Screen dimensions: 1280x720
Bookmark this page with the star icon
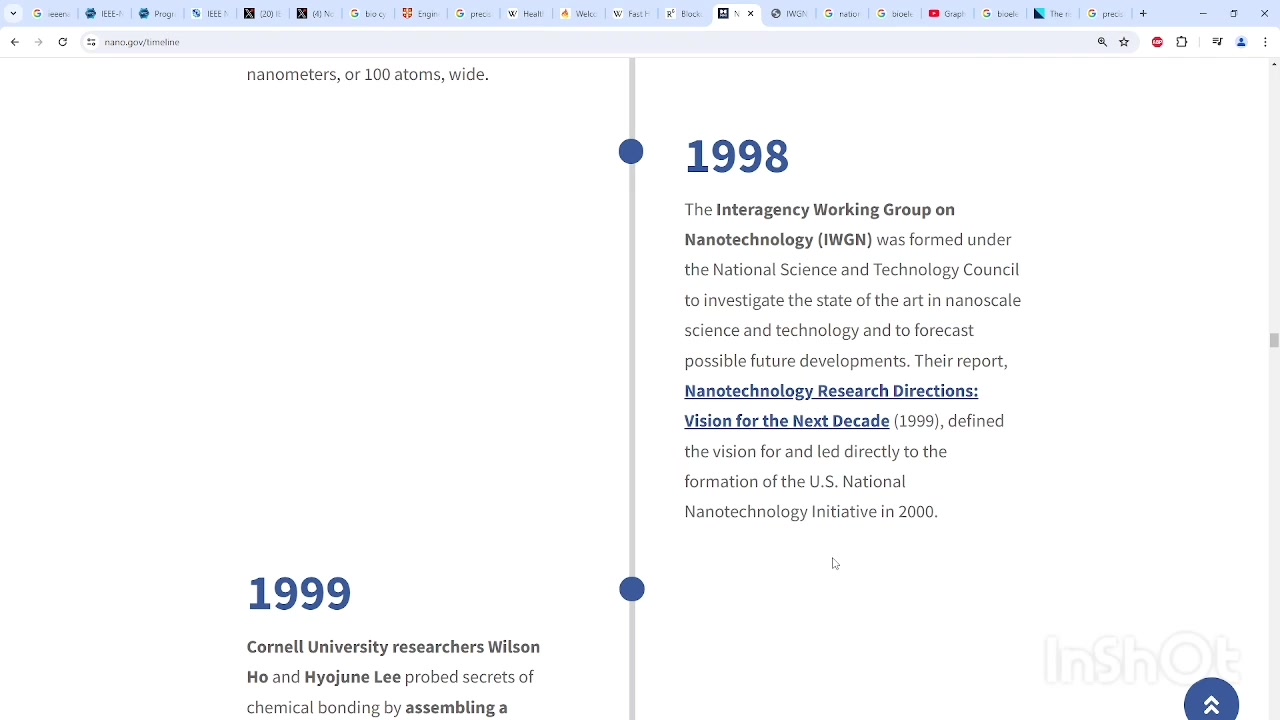coord(1124,42)
